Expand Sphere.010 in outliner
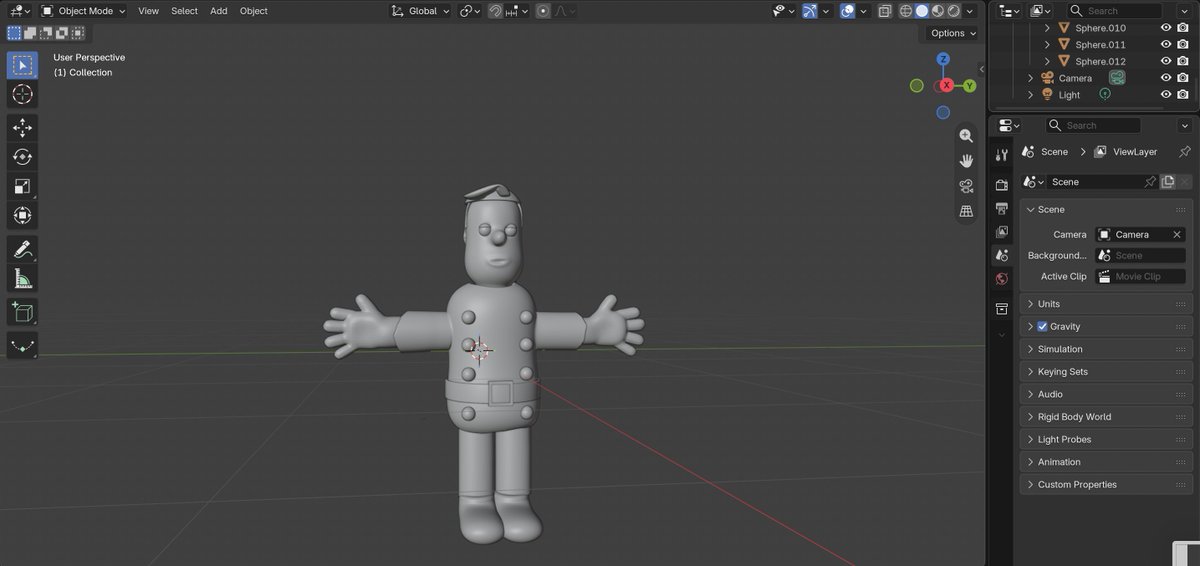The width and height of the screenshot is (1200, 566). [x=1047, y=28]
